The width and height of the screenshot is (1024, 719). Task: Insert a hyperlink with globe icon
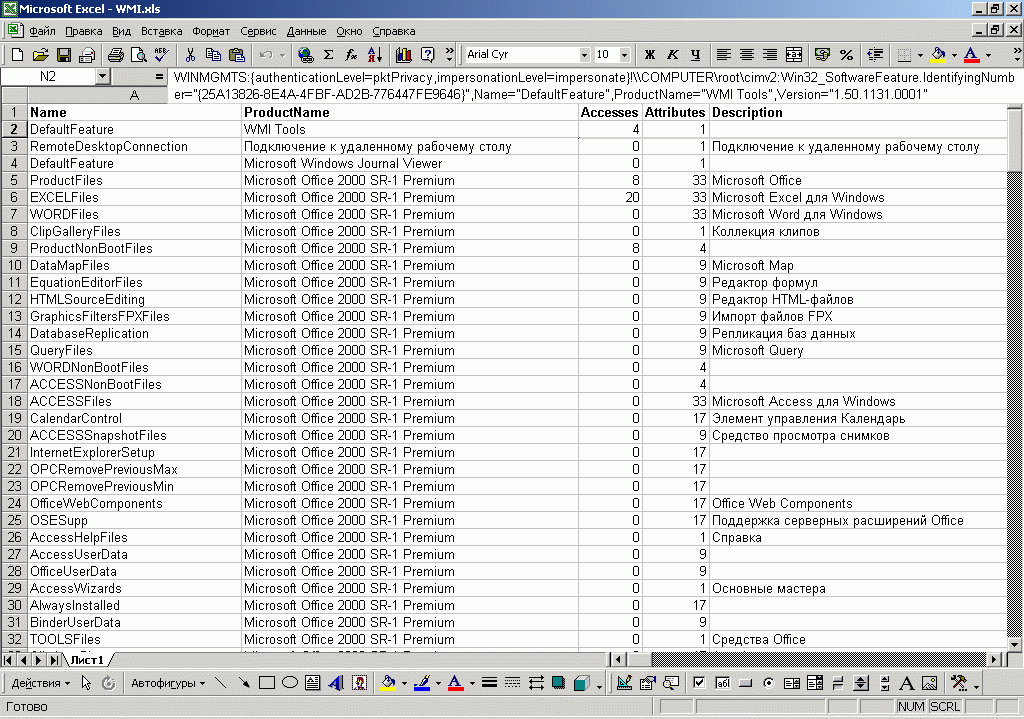click(305, 55)
